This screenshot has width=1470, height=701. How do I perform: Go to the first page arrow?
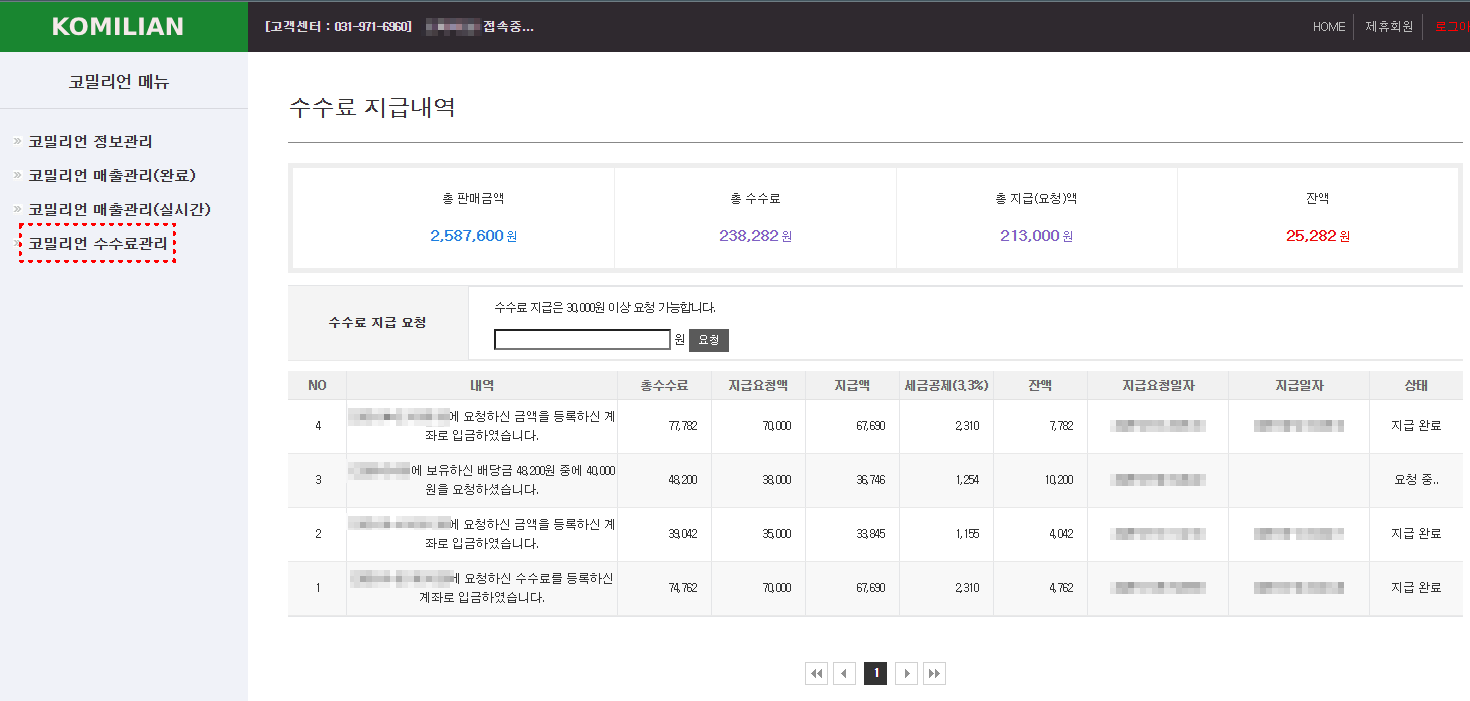(817, 674)
